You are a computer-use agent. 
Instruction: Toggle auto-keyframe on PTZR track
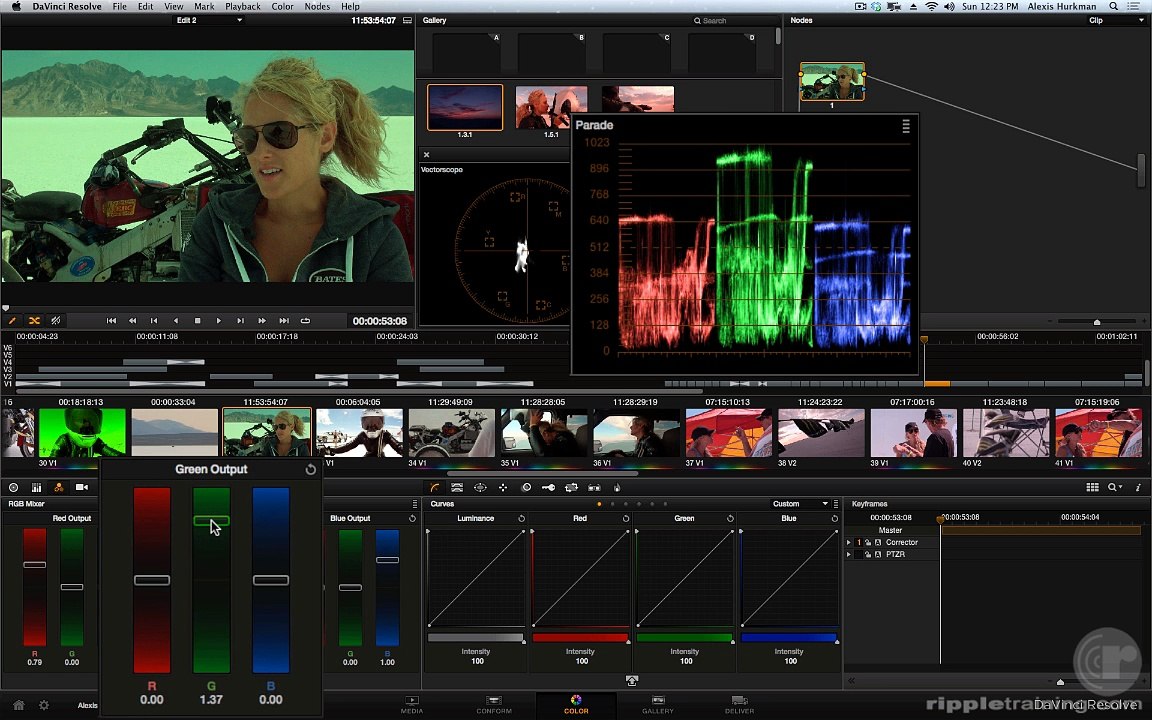877,554
